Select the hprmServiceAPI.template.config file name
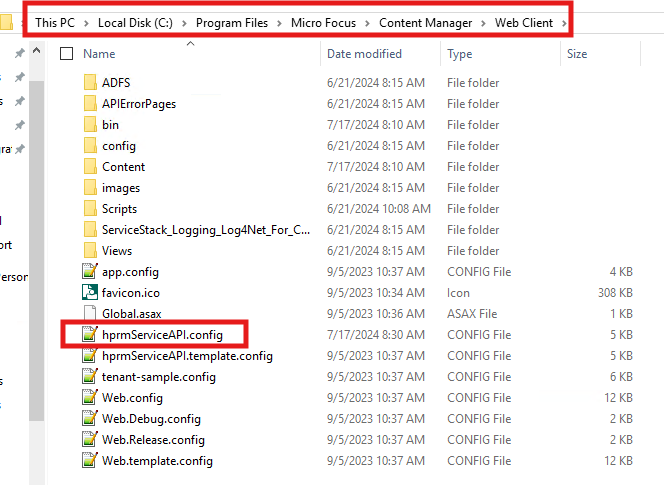 point(187,356)
